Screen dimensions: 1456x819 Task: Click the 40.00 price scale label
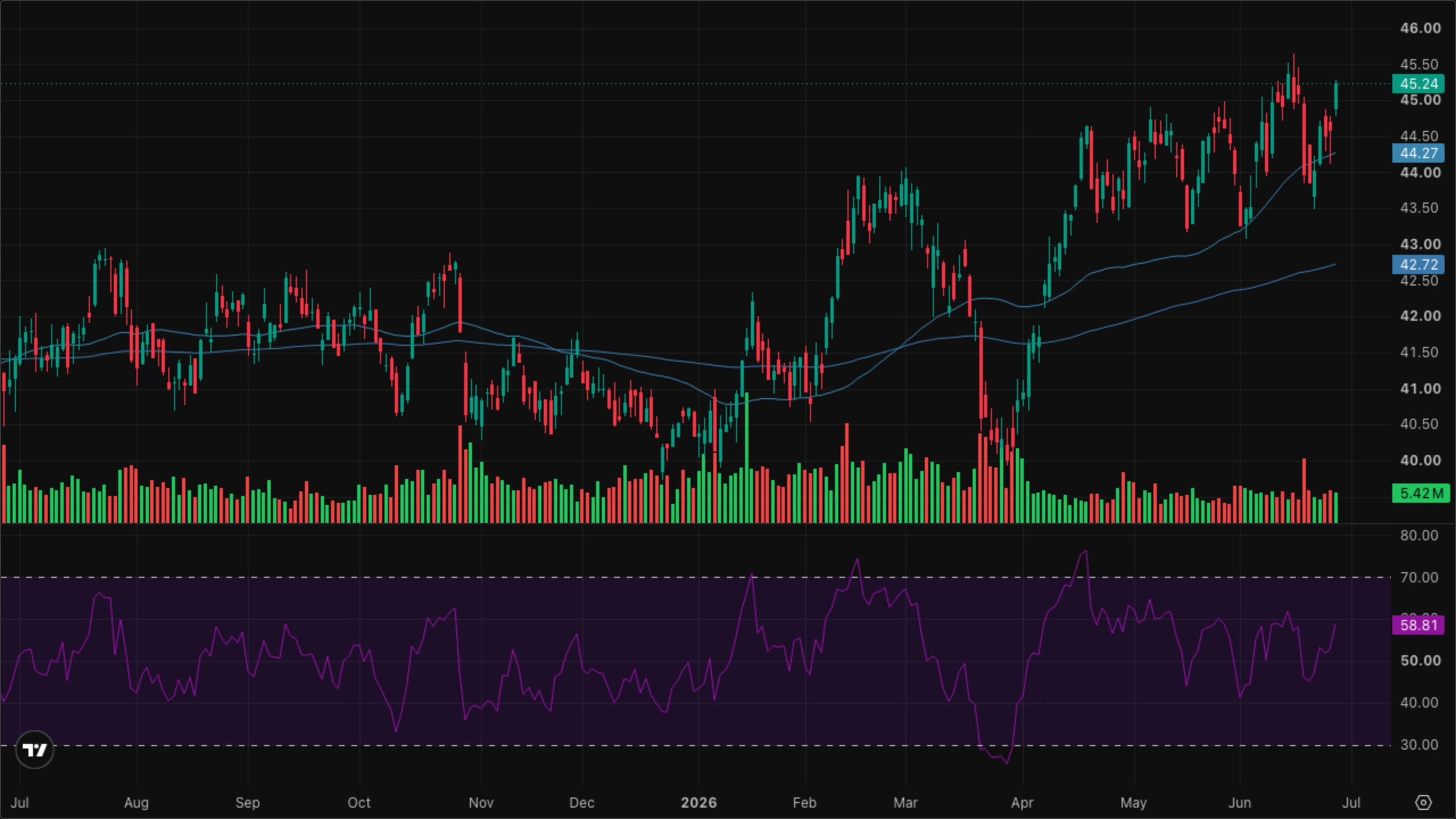(x=1420, y=460)
